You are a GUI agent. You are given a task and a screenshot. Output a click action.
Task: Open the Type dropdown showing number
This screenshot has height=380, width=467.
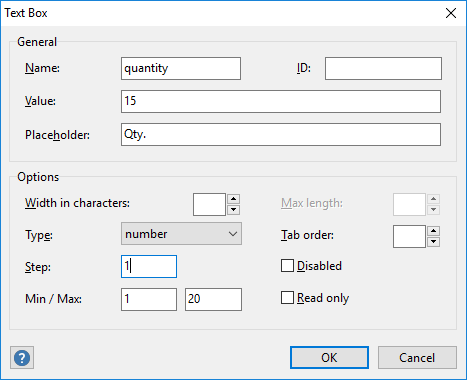(x=181, y=234)
